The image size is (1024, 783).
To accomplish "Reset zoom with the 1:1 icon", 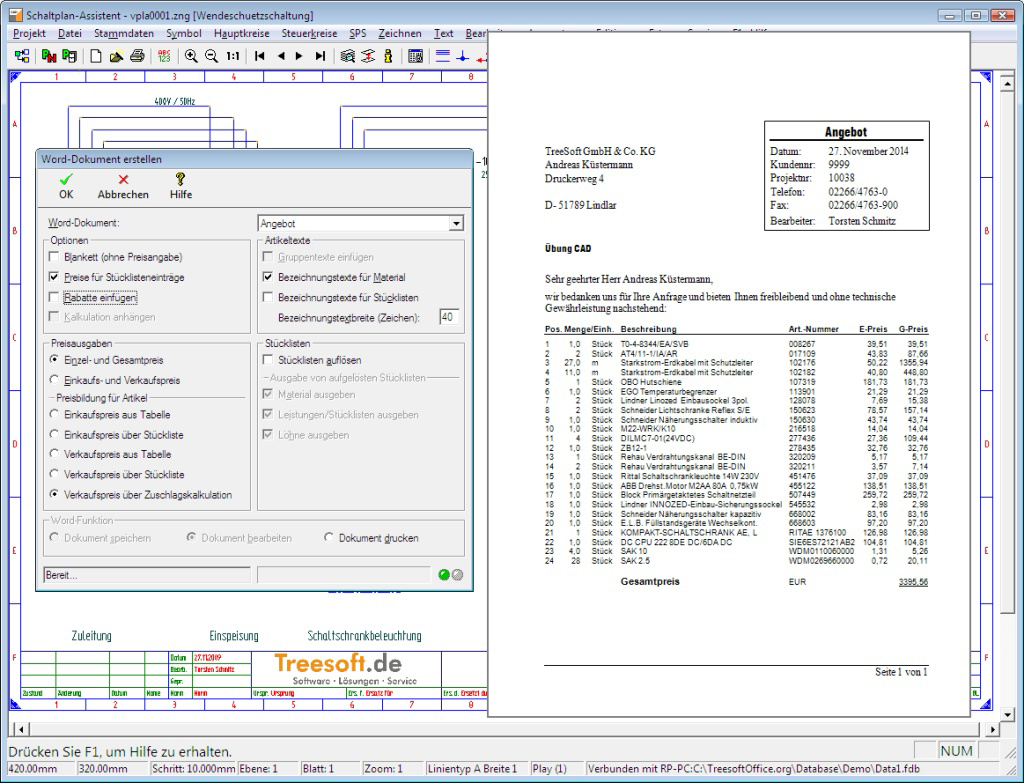I will (x=233, y=56).
